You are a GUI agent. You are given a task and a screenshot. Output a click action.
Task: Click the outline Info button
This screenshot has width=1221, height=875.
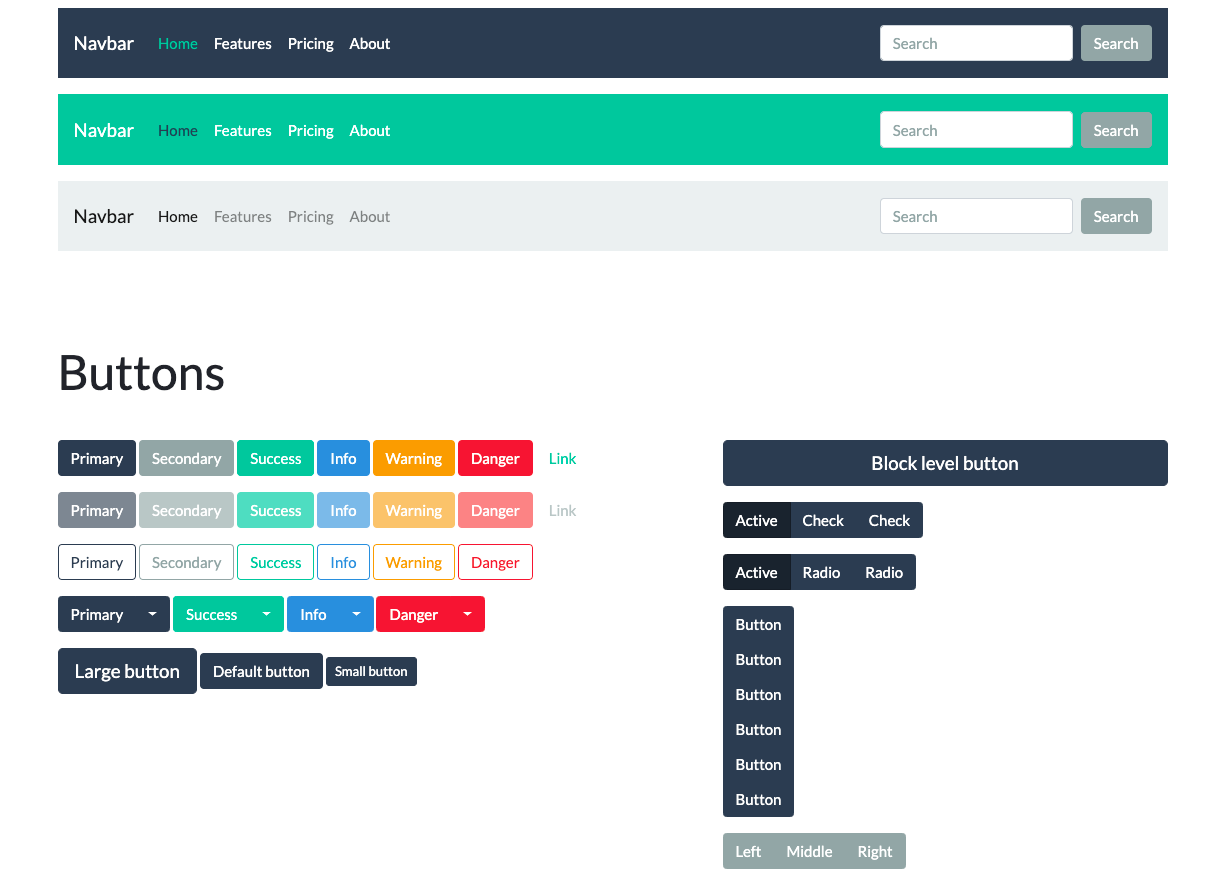343,562
